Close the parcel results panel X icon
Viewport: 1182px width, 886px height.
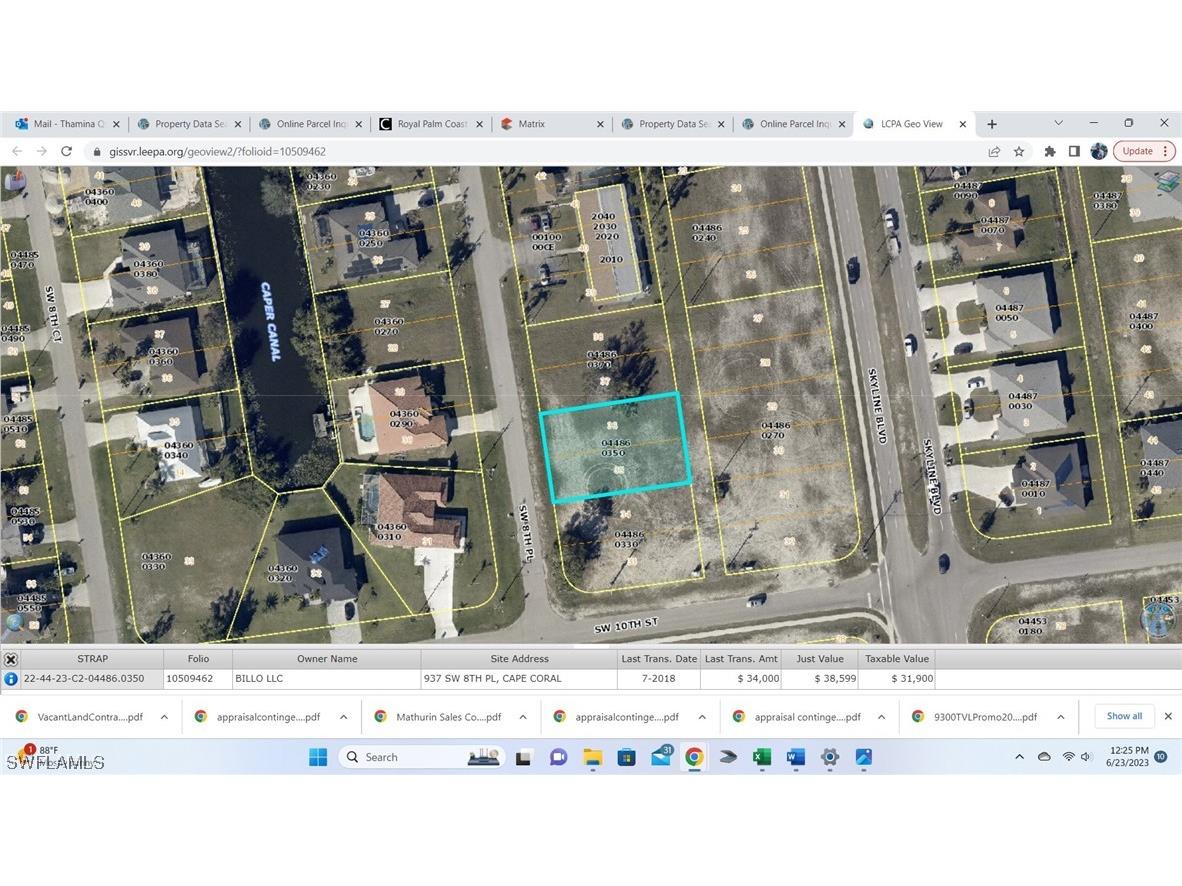tap(10, 659)
